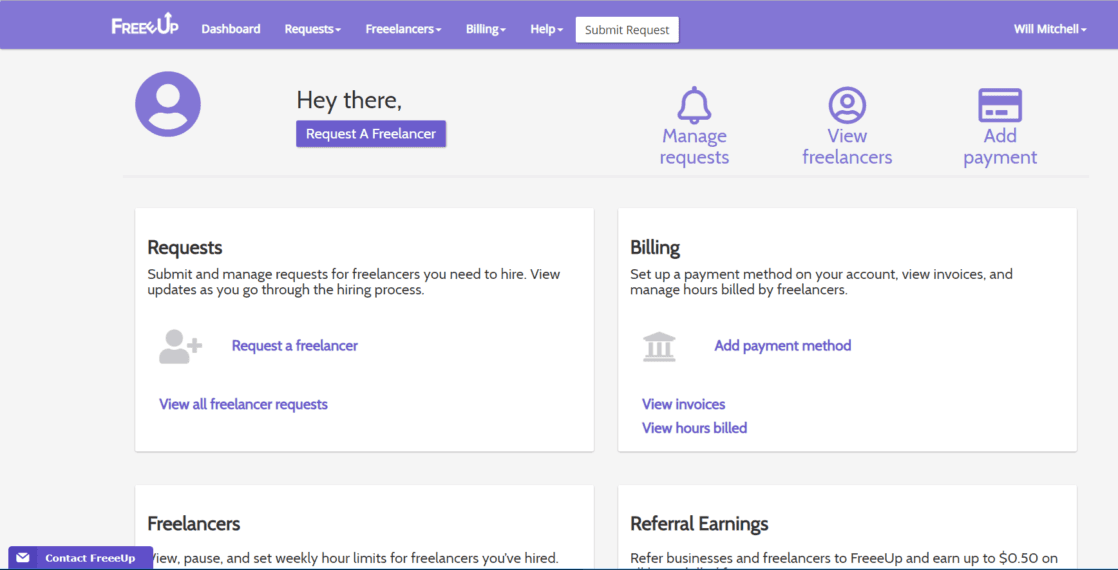Click the Freelancers card heading

[194, 524]
